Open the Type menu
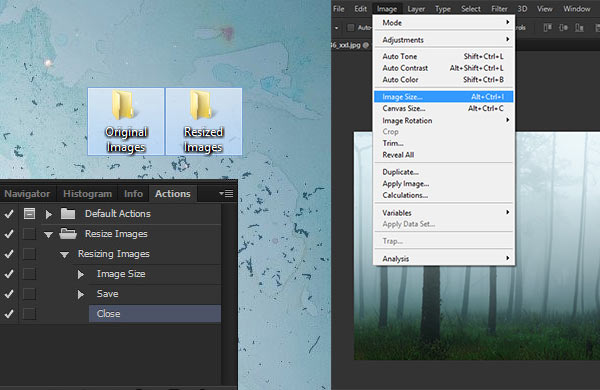 (x=443, y=9)
